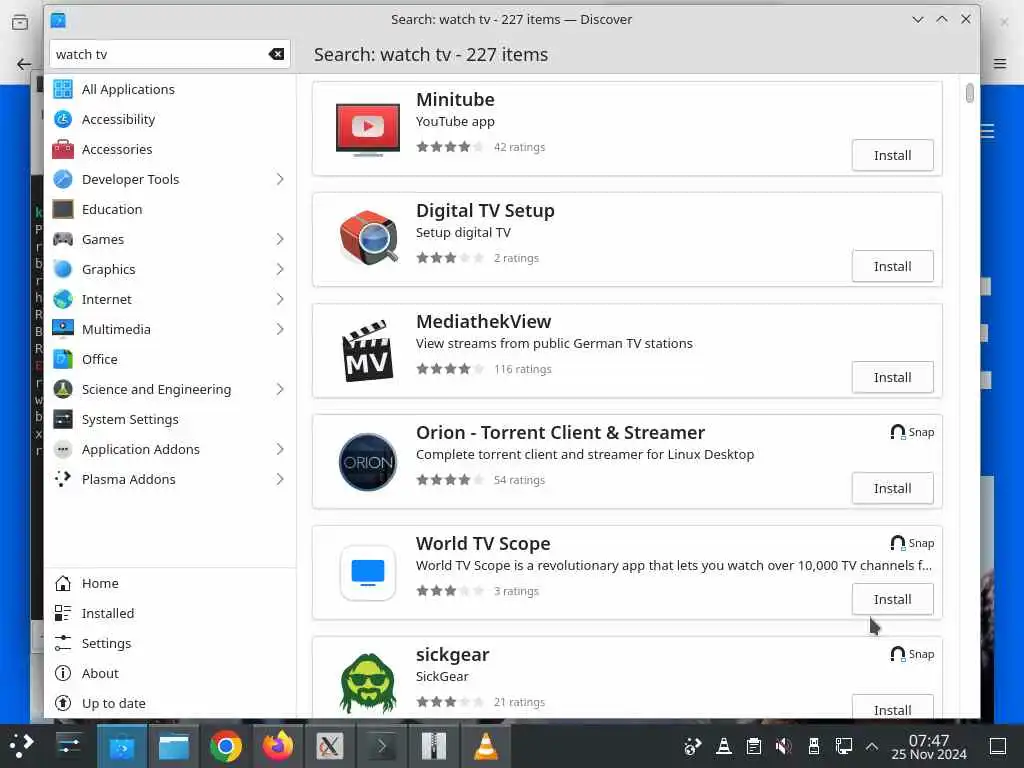This screenshot has height=768, width=1024.
Task: Click the show desktop button
Action: (999, 746)
